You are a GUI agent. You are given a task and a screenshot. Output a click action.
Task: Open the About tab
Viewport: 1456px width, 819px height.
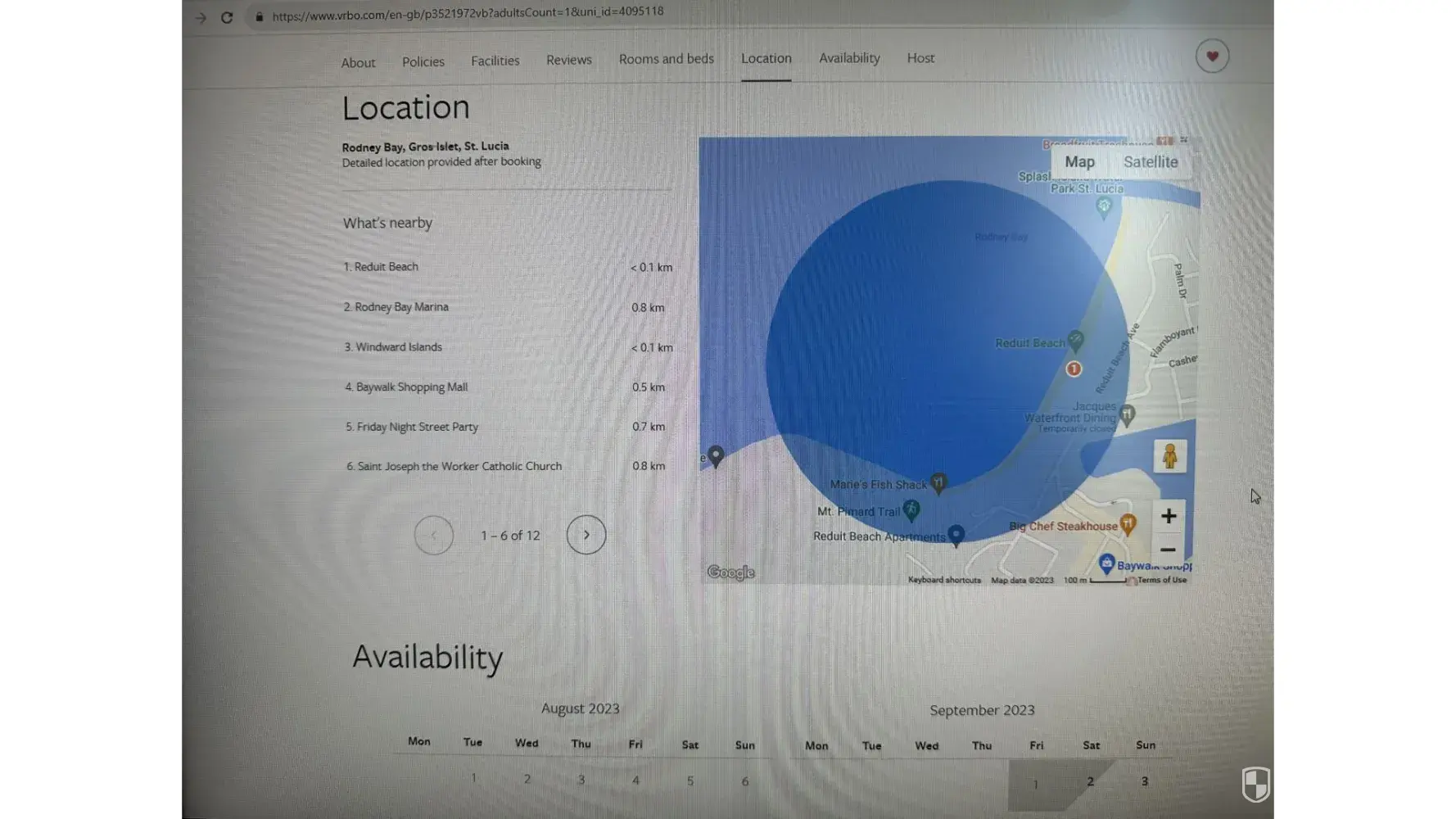(x=358, y=63)
